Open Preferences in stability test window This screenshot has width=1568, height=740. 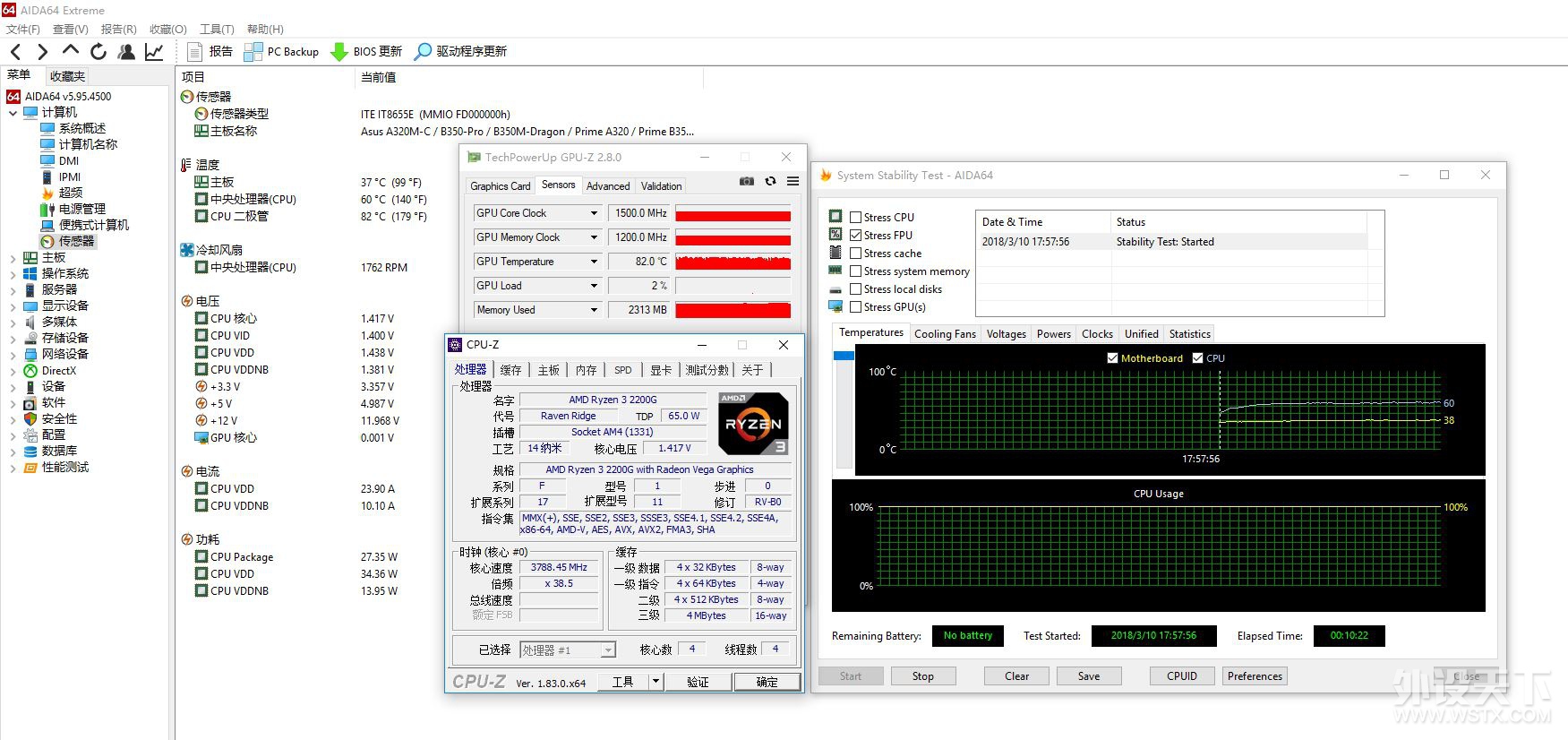[1255, 676]
